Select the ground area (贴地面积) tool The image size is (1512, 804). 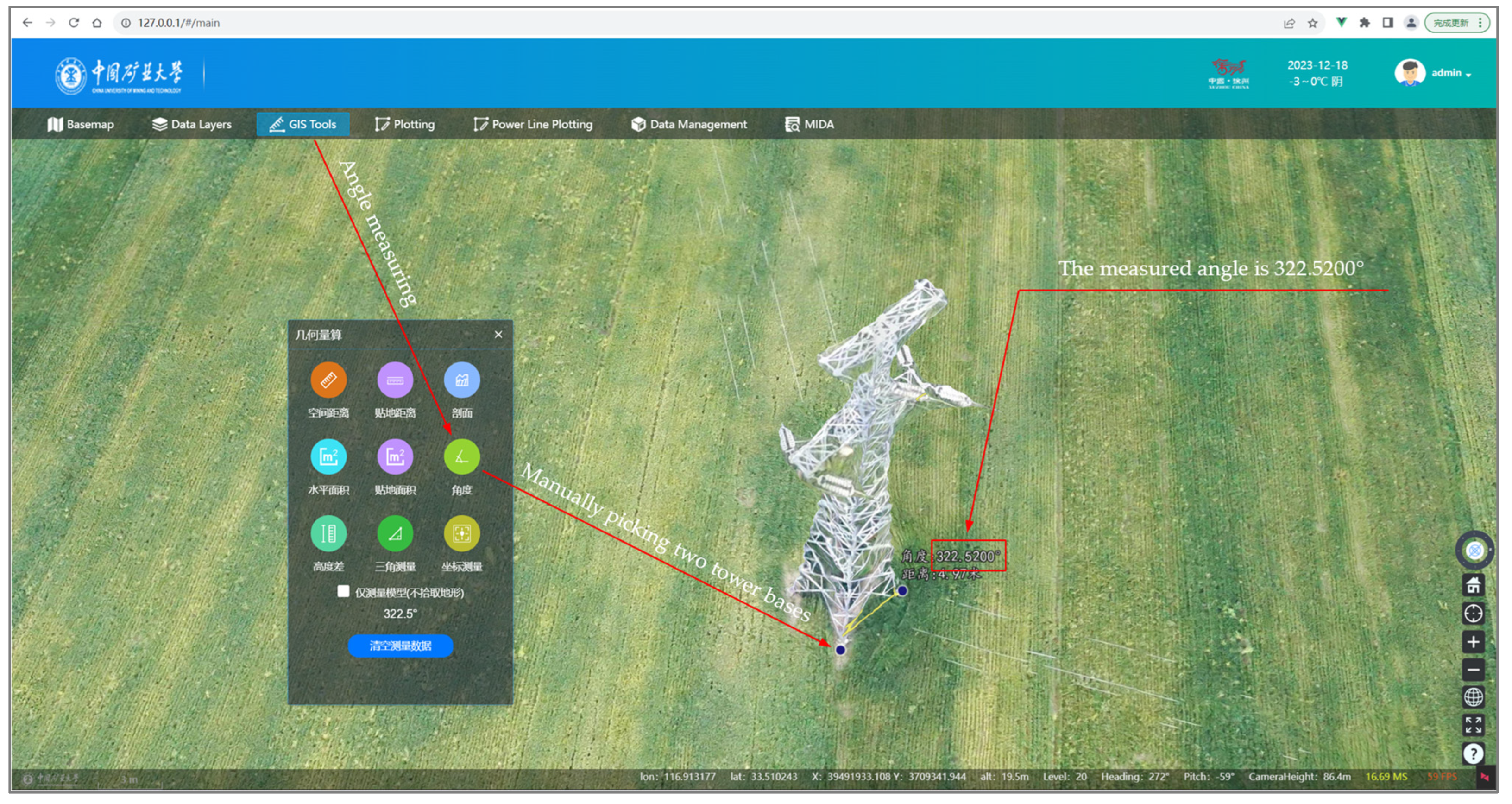click(x=395, y=457)
